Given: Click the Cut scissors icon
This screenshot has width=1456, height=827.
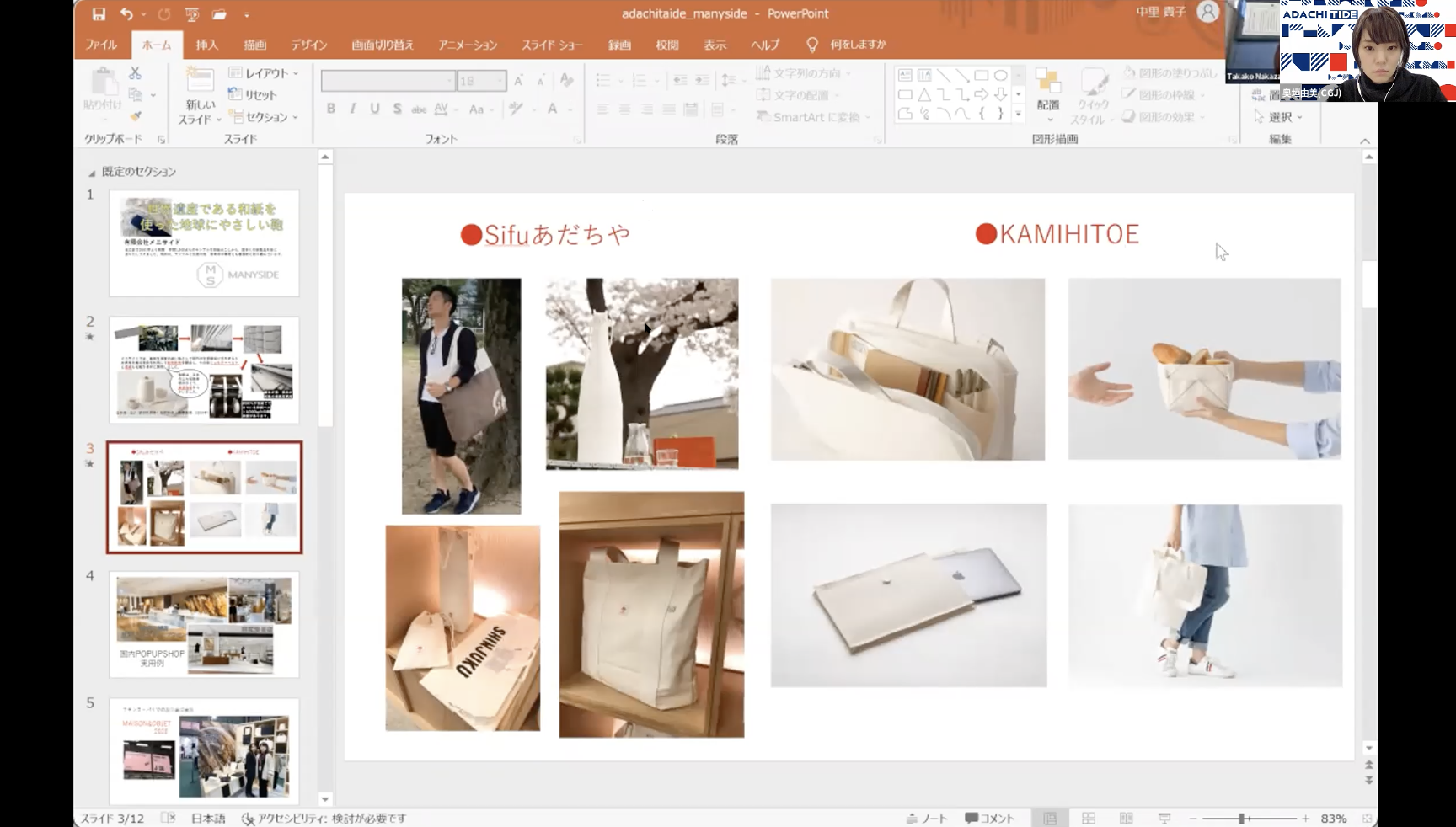Looking at the screenshot, I should (135, 74).
